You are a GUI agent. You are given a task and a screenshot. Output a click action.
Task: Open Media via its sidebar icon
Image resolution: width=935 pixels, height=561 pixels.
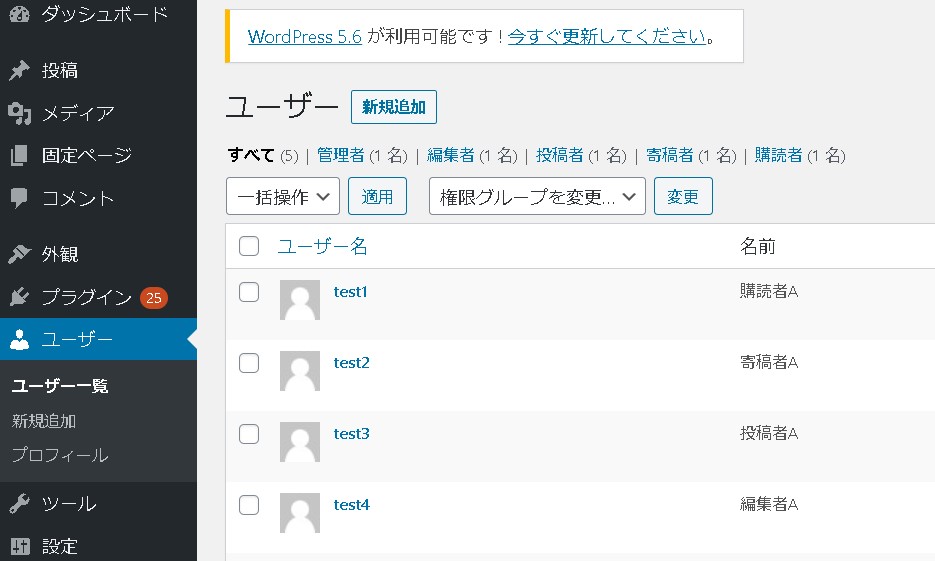pos(19,113)
